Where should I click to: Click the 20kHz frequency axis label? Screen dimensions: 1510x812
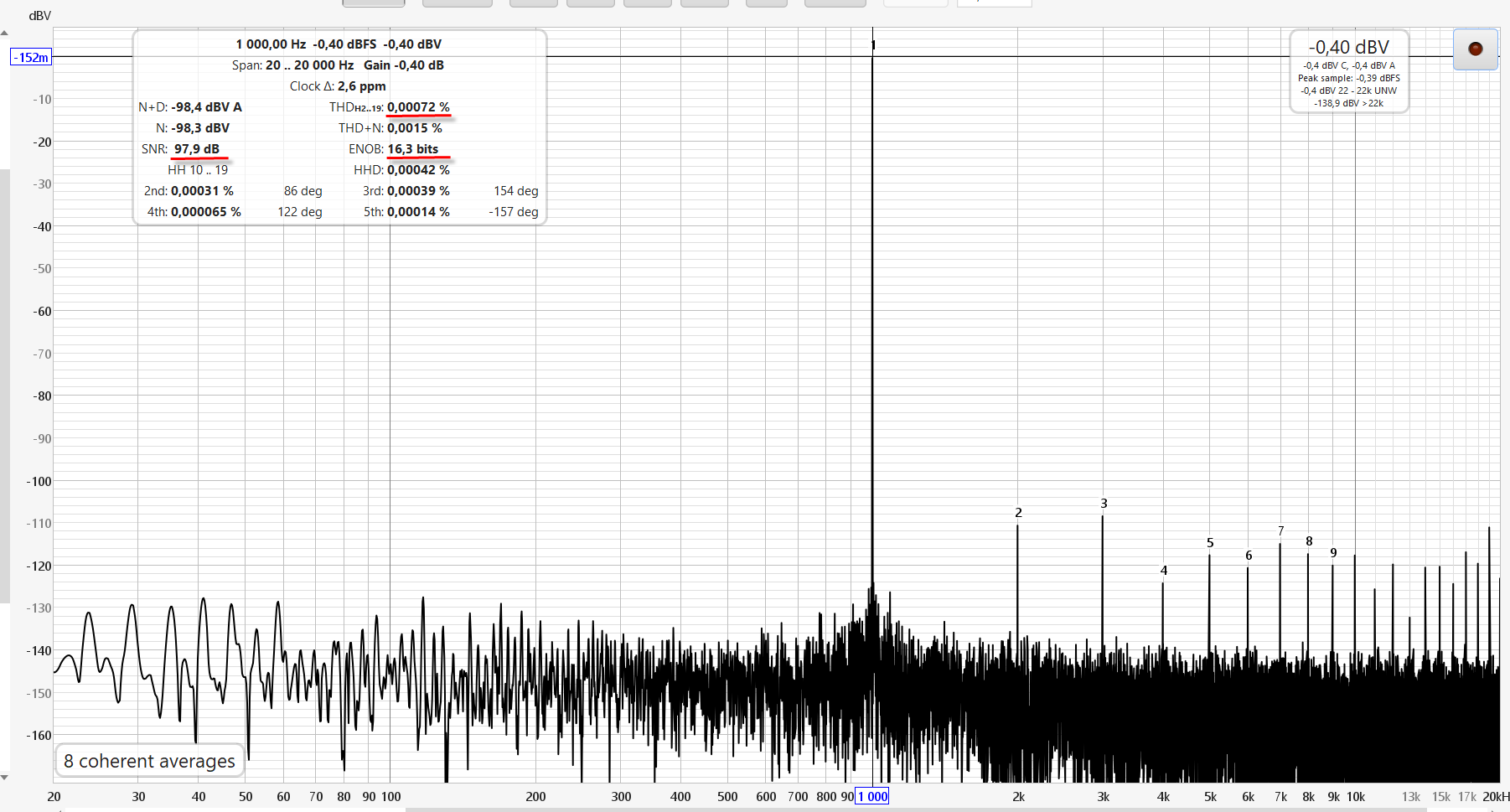1495,797
